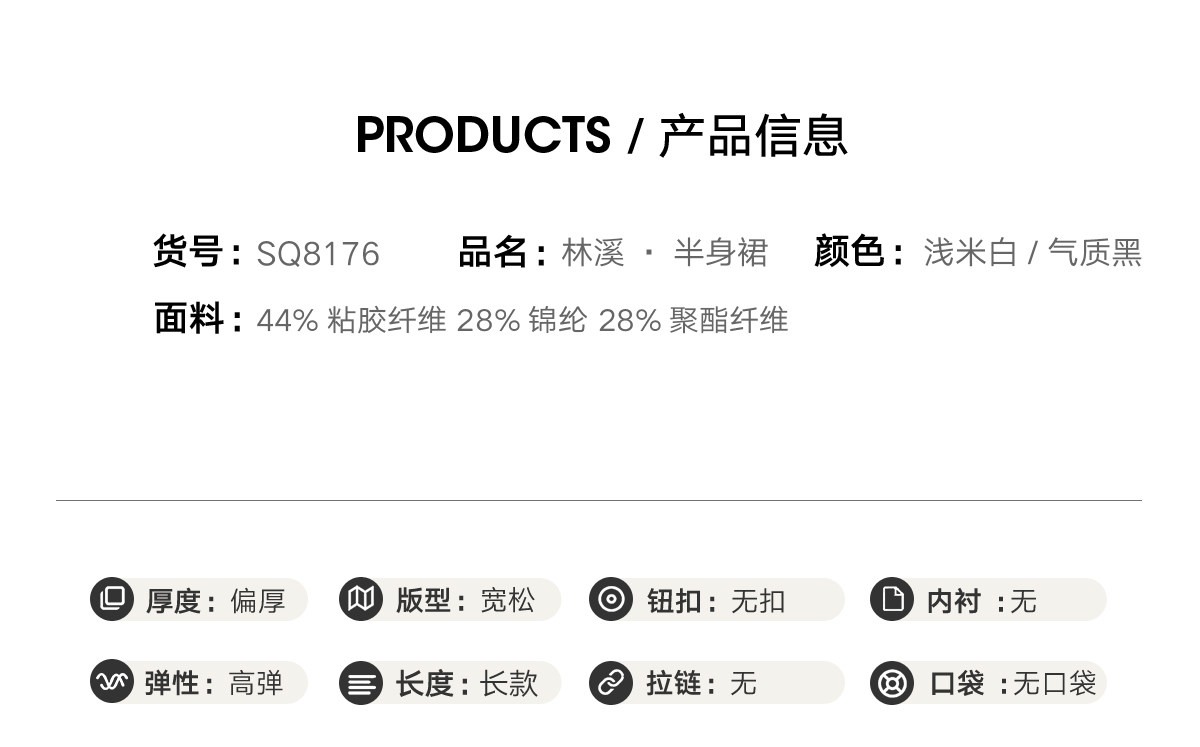Image resolution: width=1200 pixels, height=747 pixels.
Task: Click the color value 浅米白 / 气质黑
Action: click(x=1032, y=253)
